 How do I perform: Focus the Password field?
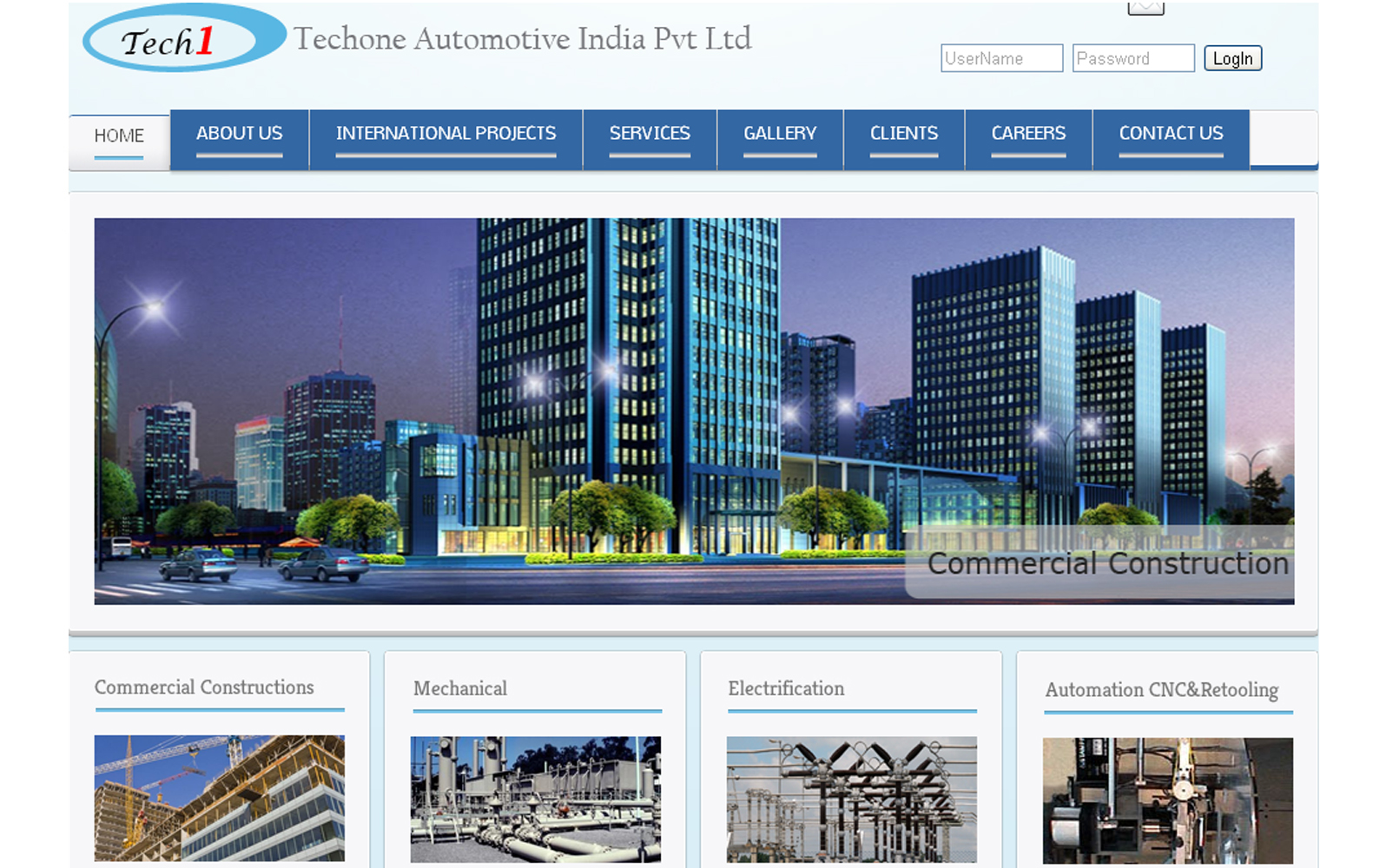[1133, 58]
